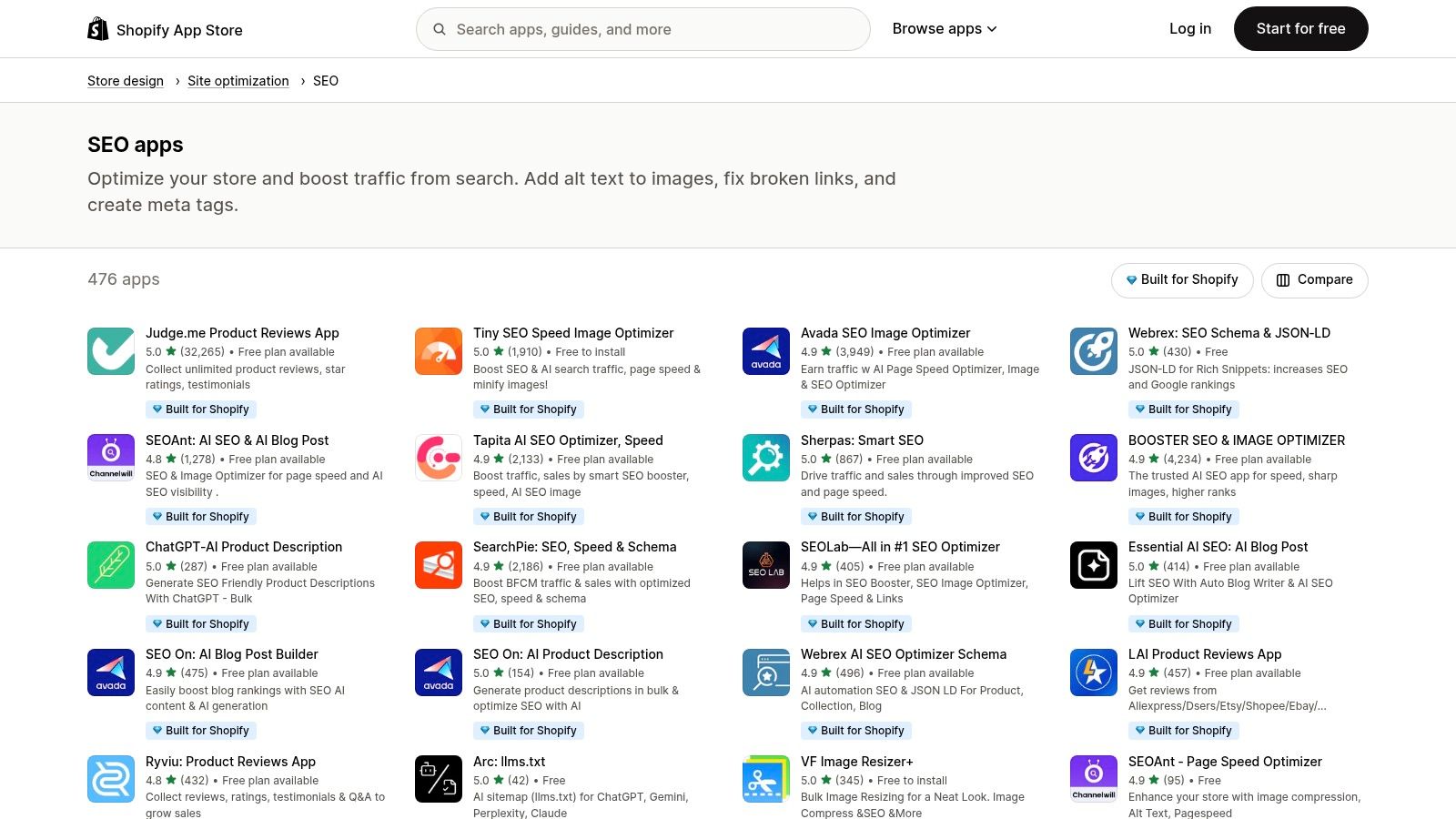
Task: Open the ChatGPT-AI Product Description feather icon
Action: click(111, 565)
